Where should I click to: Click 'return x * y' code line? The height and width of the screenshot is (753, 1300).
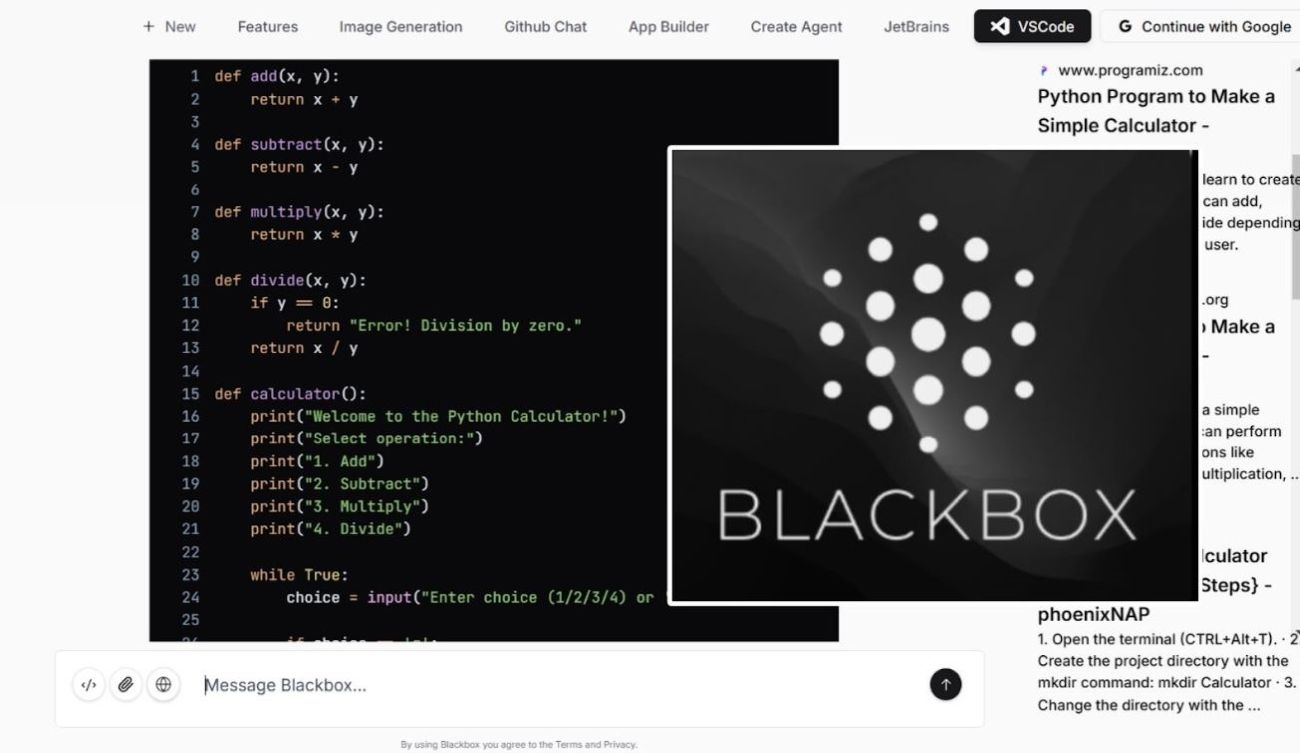[x=304, y=235]
